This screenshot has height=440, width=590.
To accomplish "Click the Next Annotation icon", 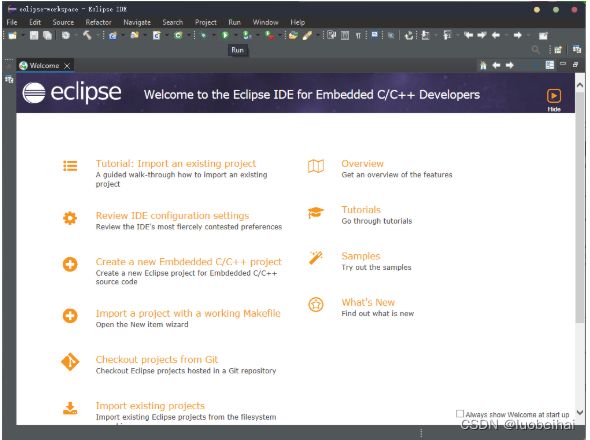I will (x=426, y=36).
